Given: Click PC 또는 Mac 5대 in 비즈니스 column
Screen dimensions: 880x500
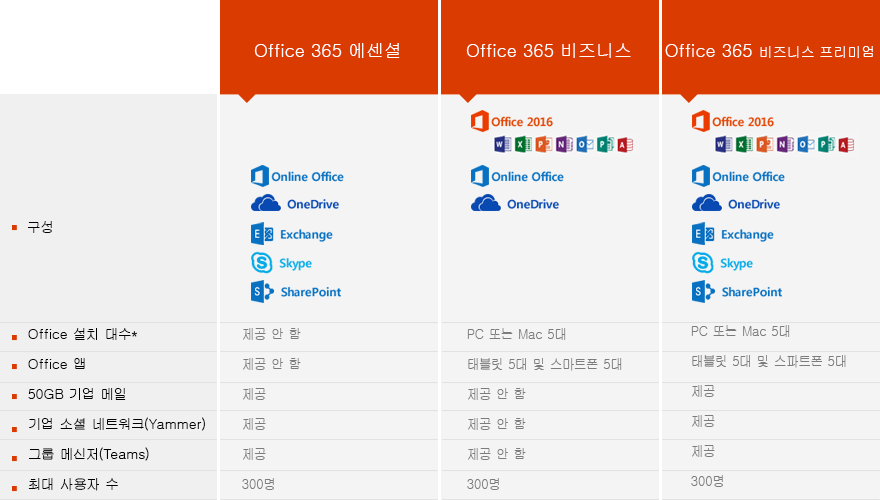Looking at the screenshot, I should [516, 334].
